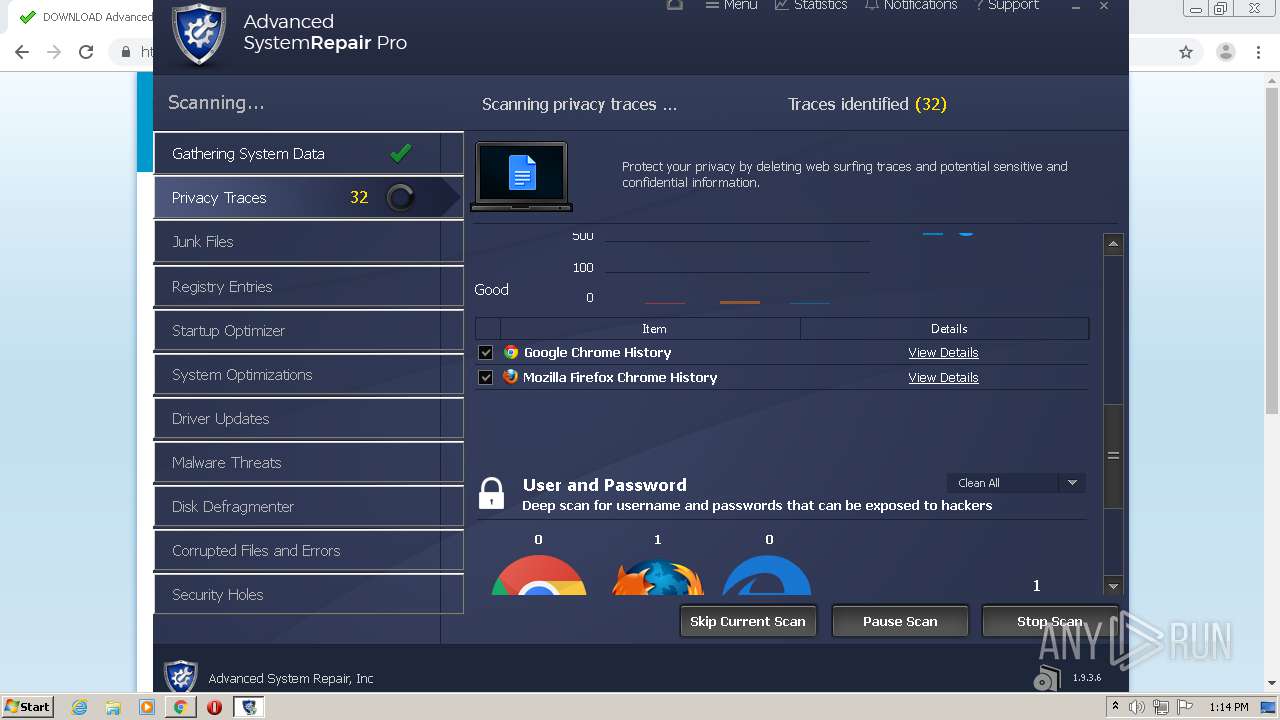Select the Registry Entries step
The width and height of the screenshot is (1280, 720).
point(308,287)
